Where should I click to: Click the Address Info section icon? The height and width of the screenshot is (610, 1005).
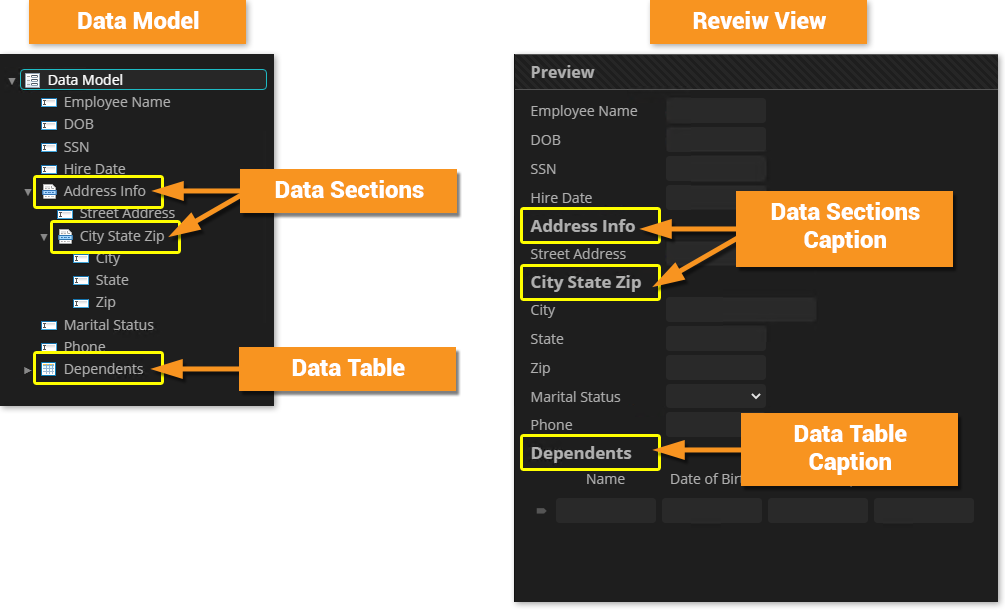coord(49,191)
